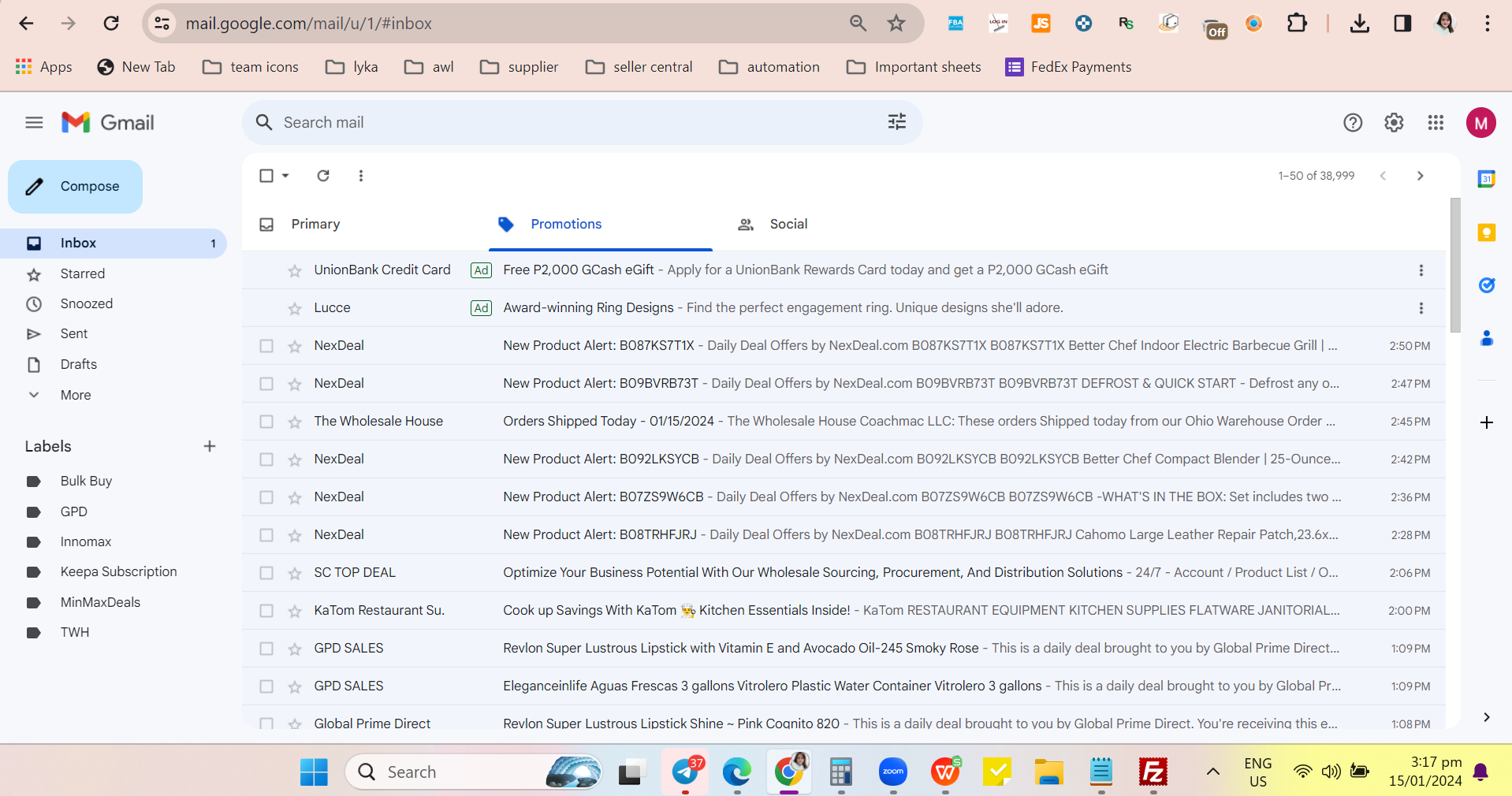This screenshot has width=1512, height=796.
Task: Go to newer messages page
Action: 1383,176
